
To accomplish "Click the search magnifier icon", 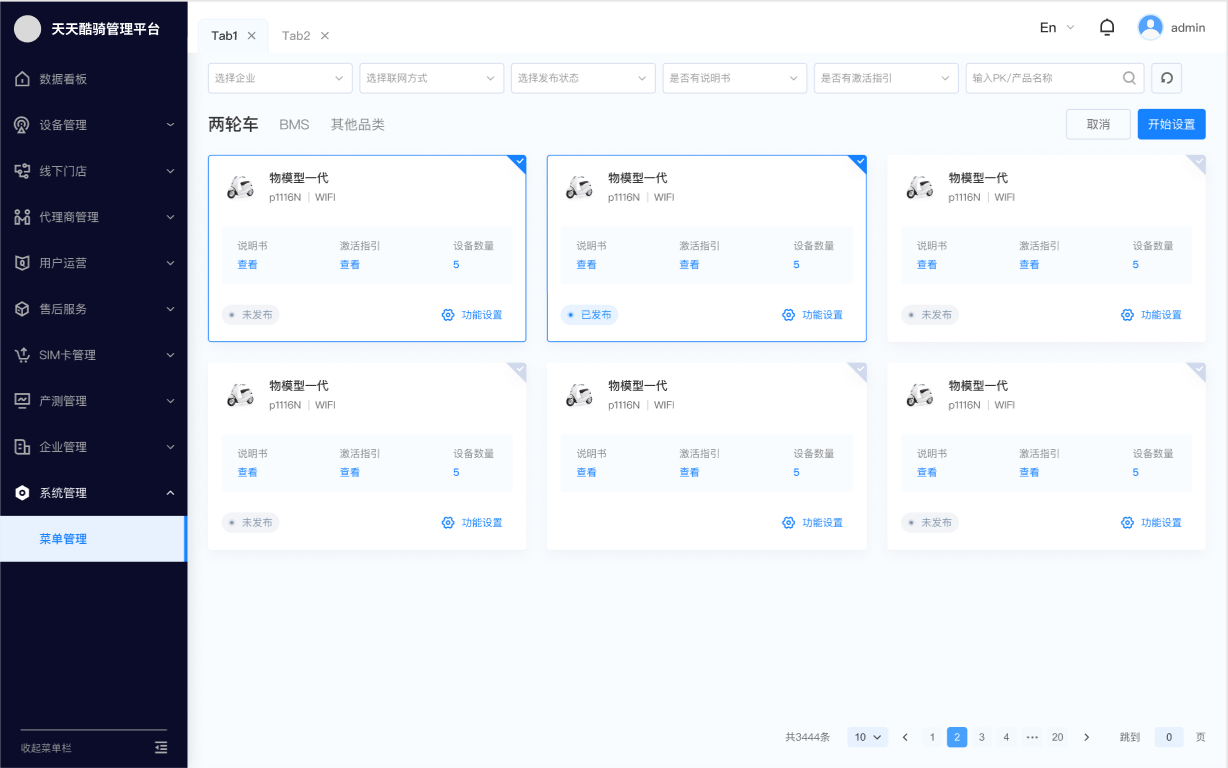I will pos(1129,78).
